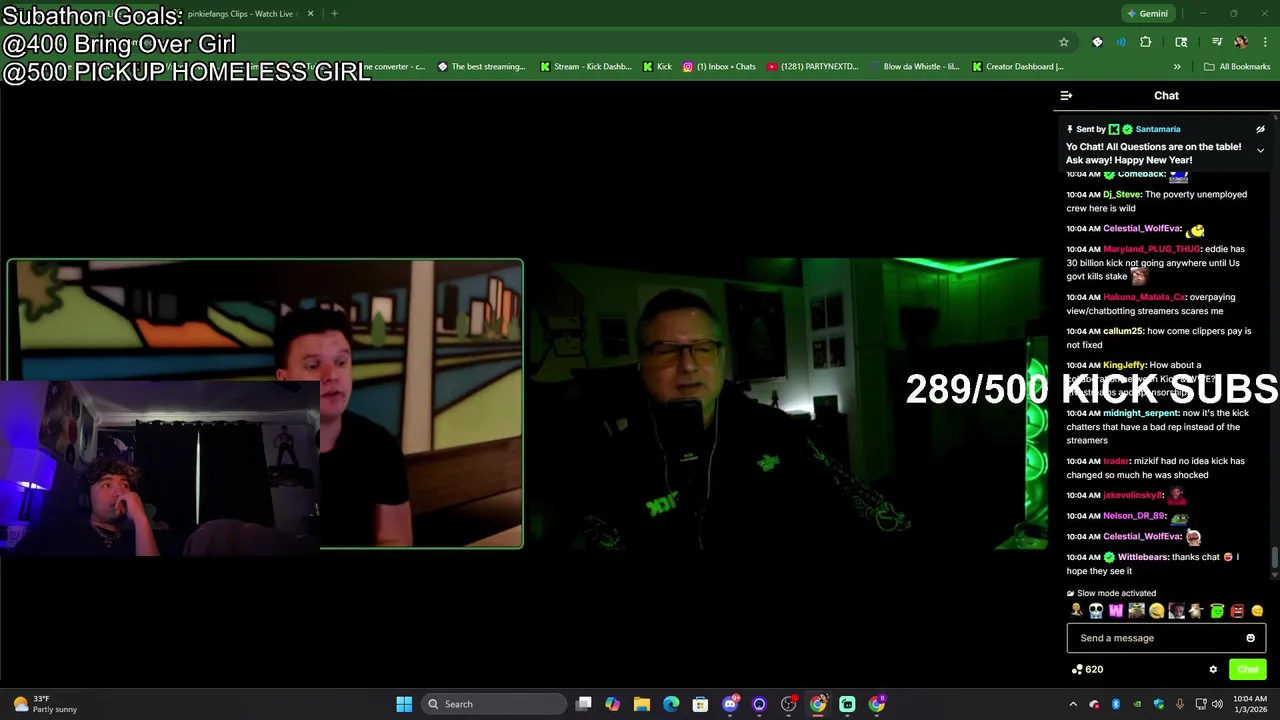The width and height of the screenshot is (1280, 720).
Task: Click the blue audio wave extension icon
Action: pos(1121,42)
